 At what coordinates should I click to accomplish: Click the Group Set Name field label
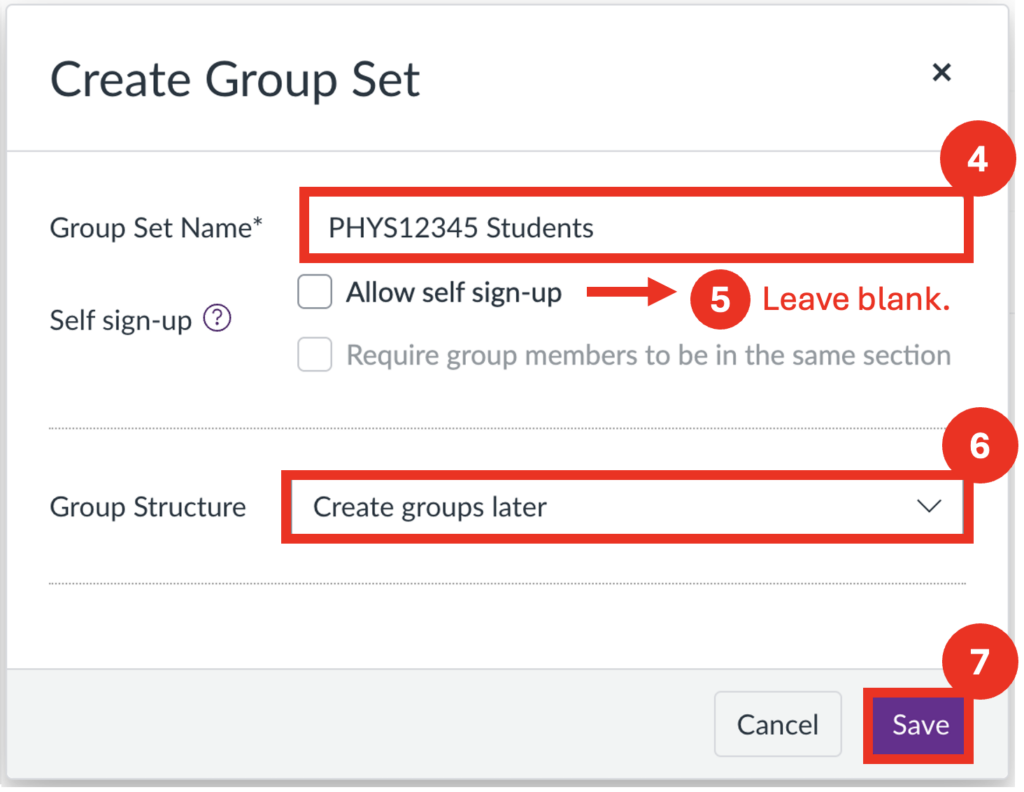pos(156,228)
